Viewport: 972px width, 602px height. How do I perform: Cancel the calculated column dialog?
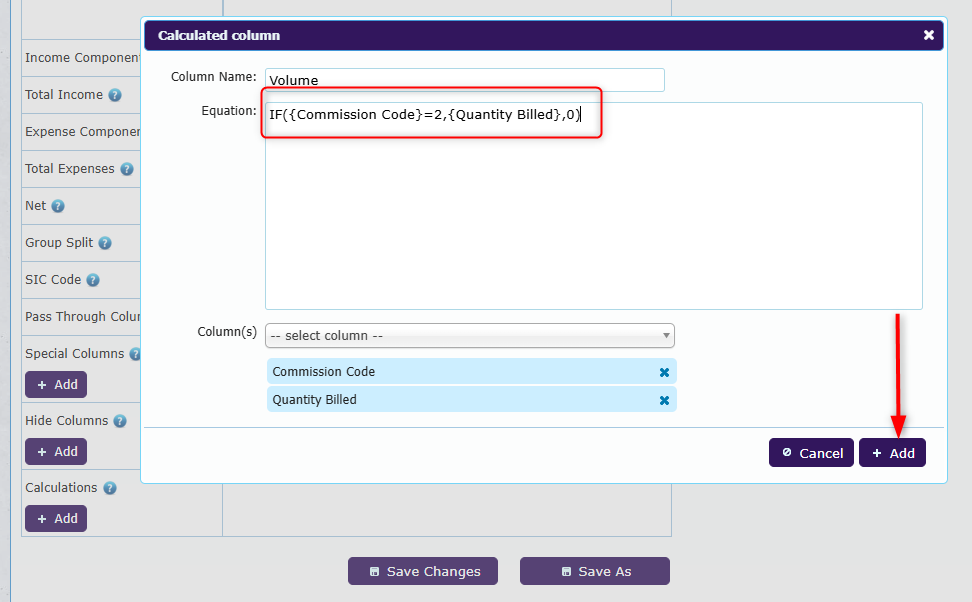point(811,453)
